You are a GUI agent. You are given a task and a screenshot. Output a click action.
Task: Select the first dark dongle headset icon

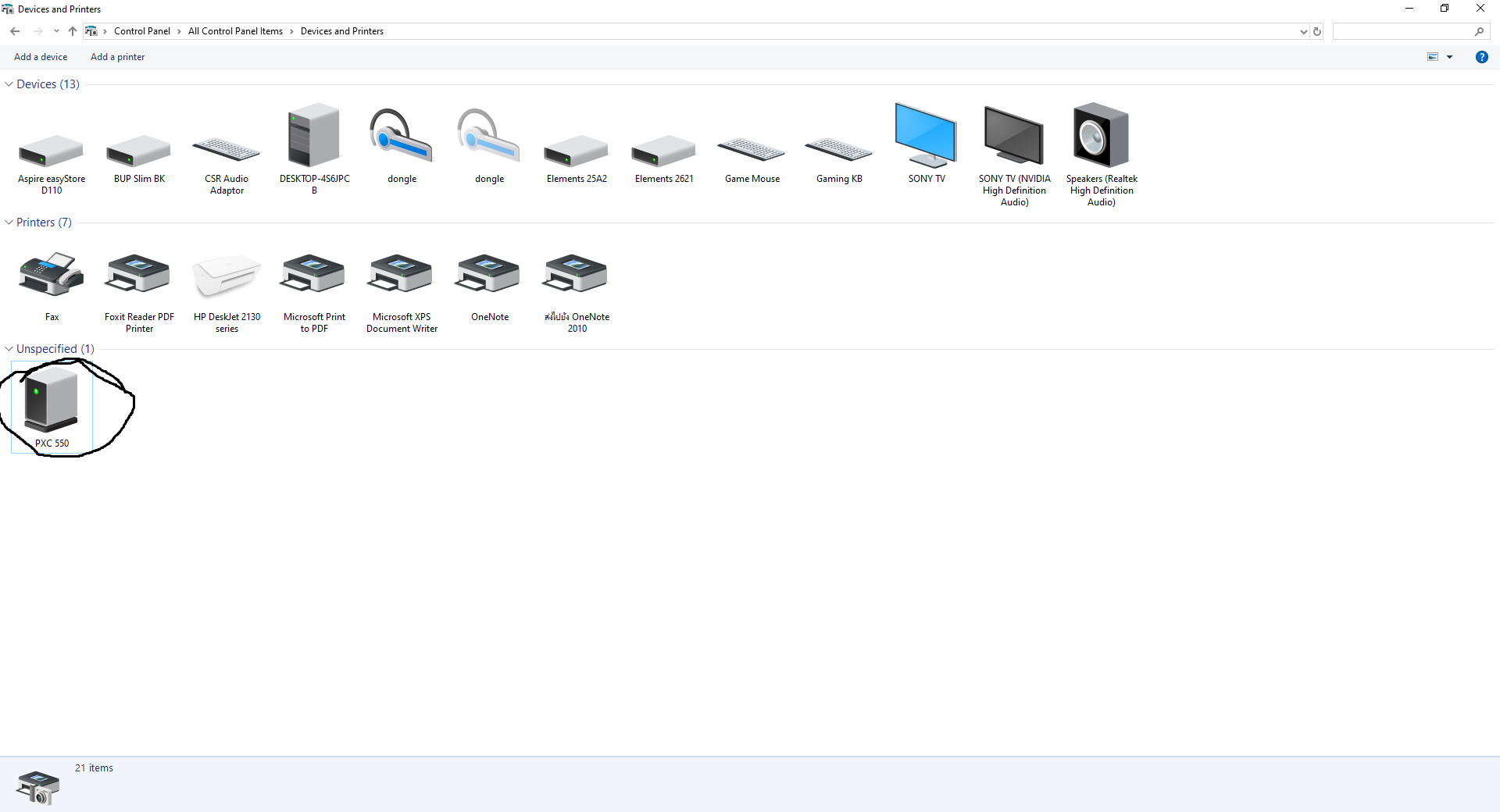pos(402,135)
